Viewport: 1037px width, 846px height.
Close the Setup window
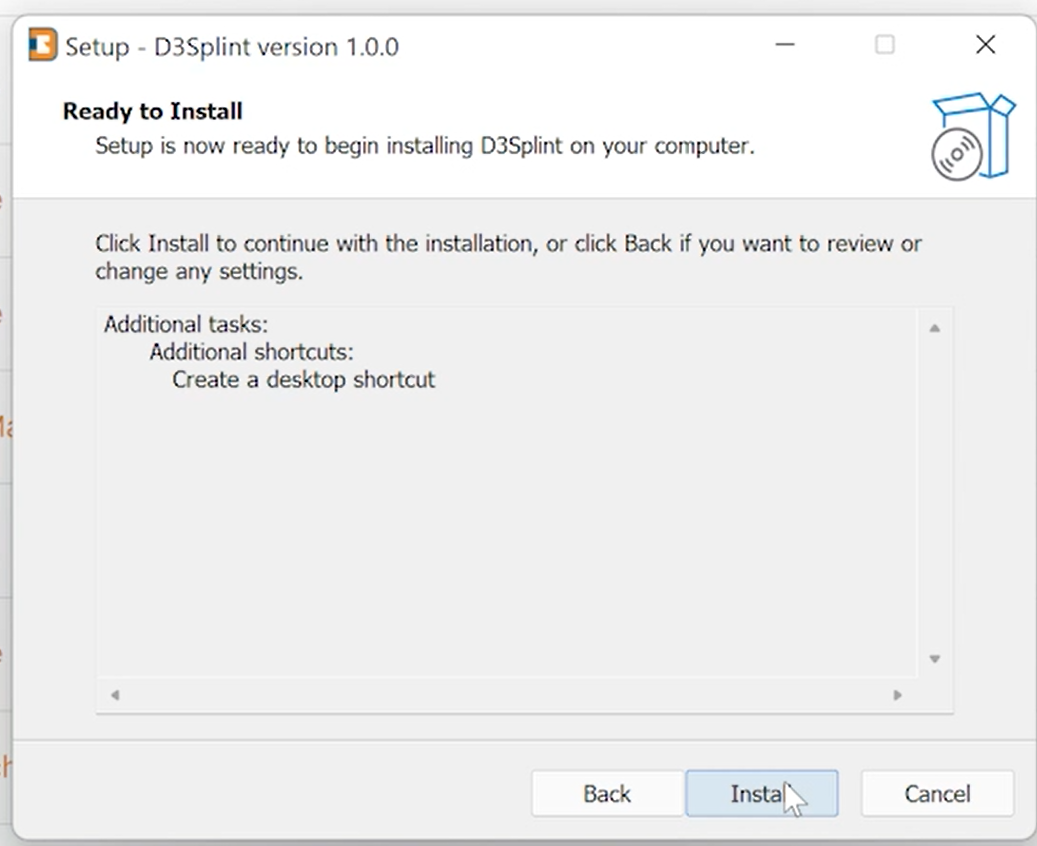(985, 44)
